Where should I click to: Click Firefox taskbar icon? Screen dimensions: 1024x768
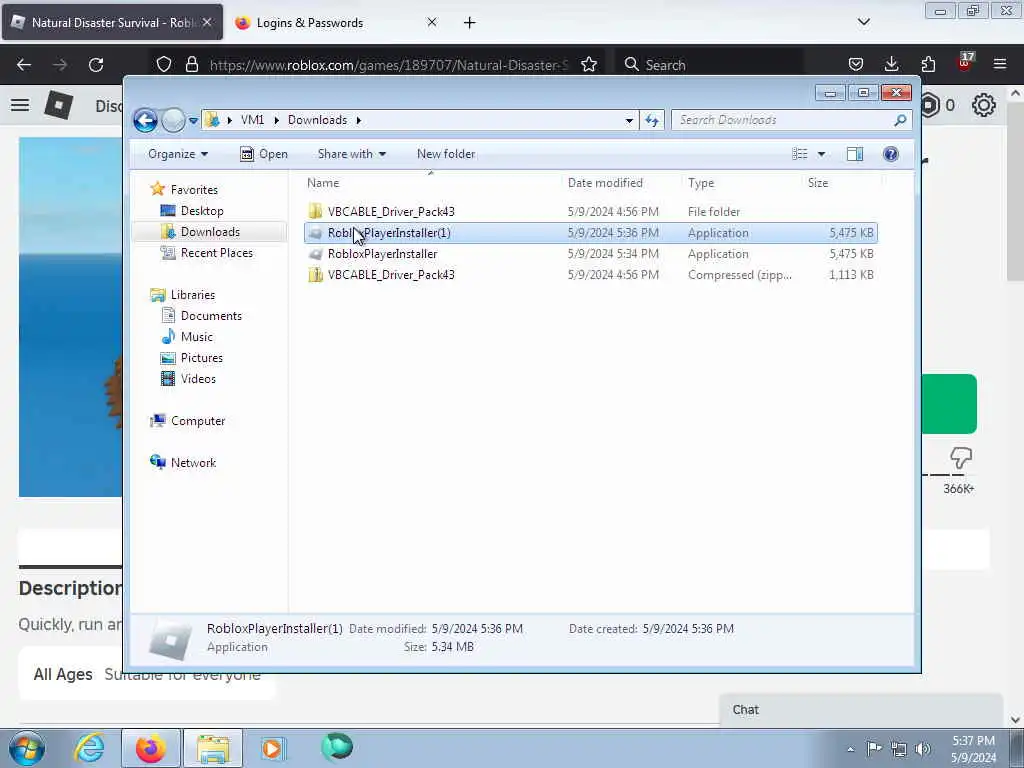tap(151, 748)
